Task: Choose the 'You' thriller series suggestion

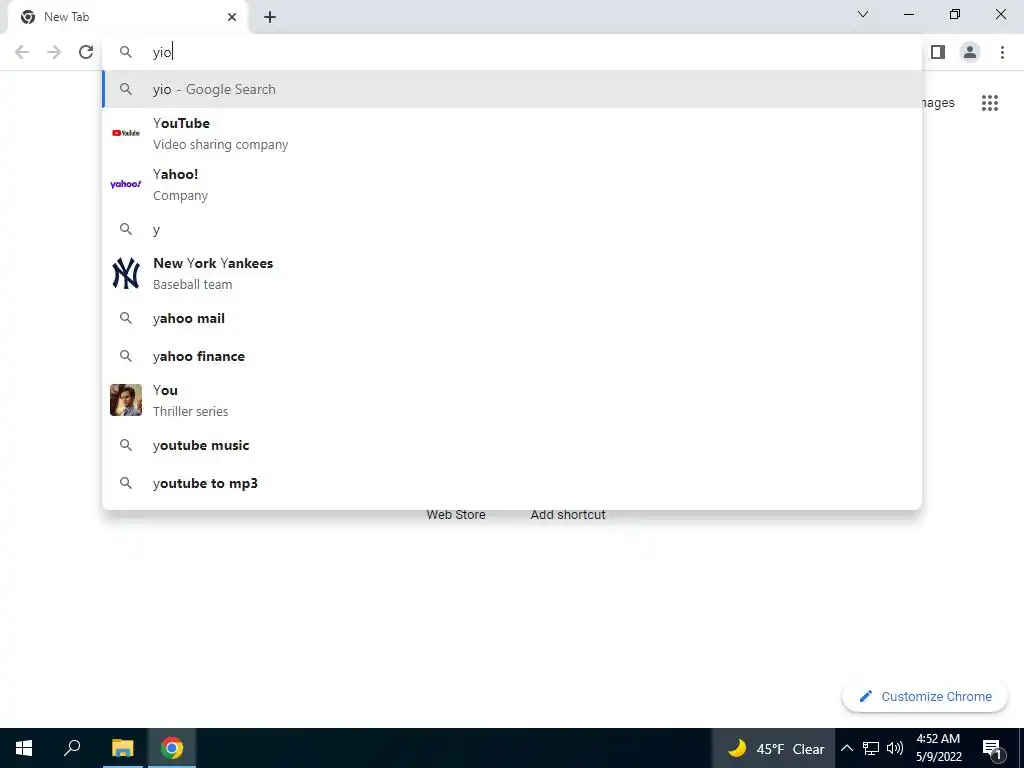Action: [512, 400]
